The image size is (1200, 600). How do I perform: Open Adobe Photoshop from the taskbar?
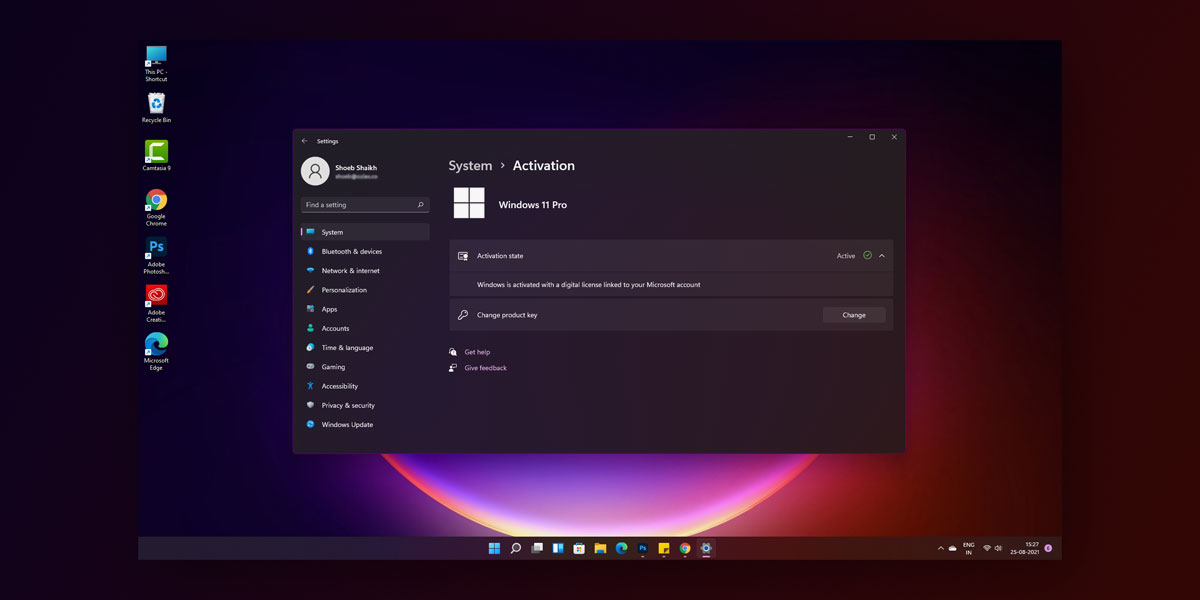642,548
